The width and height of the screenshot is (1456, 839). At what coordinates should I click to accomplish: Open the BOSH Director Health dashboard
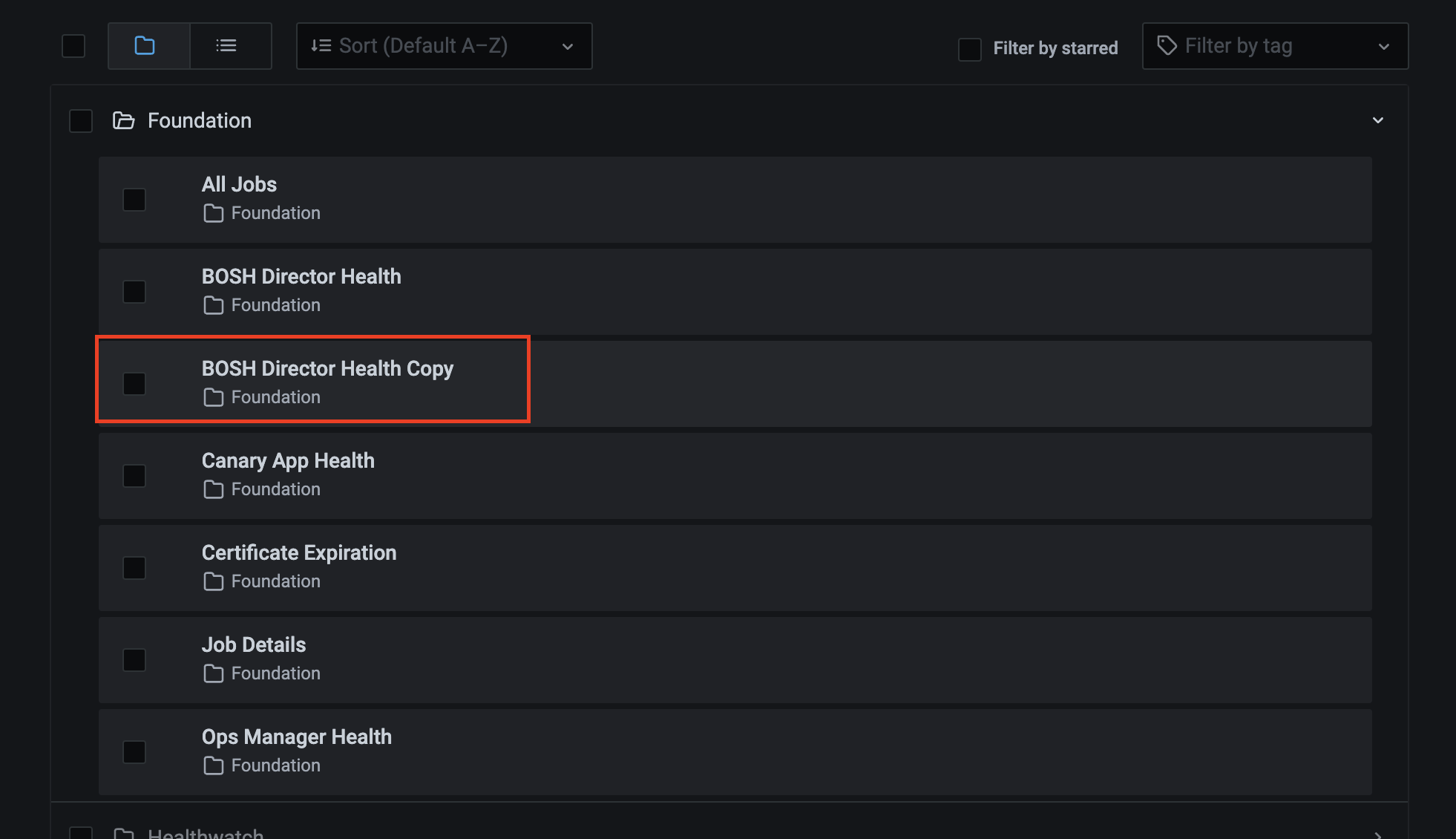click(301, 276)
